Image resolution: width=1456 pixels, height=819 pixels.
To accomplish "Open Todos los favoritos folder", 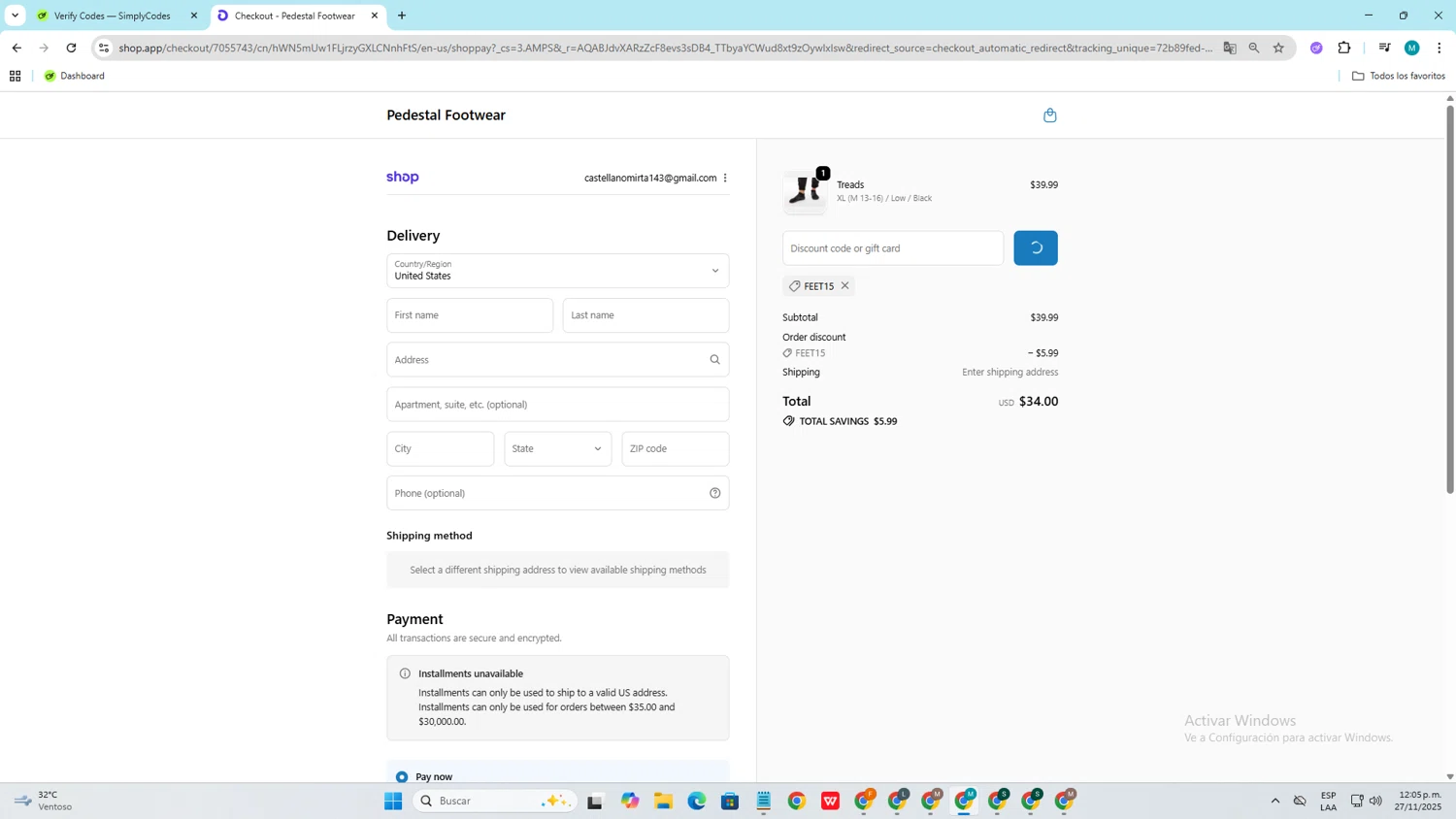I will pos(1399,76).
